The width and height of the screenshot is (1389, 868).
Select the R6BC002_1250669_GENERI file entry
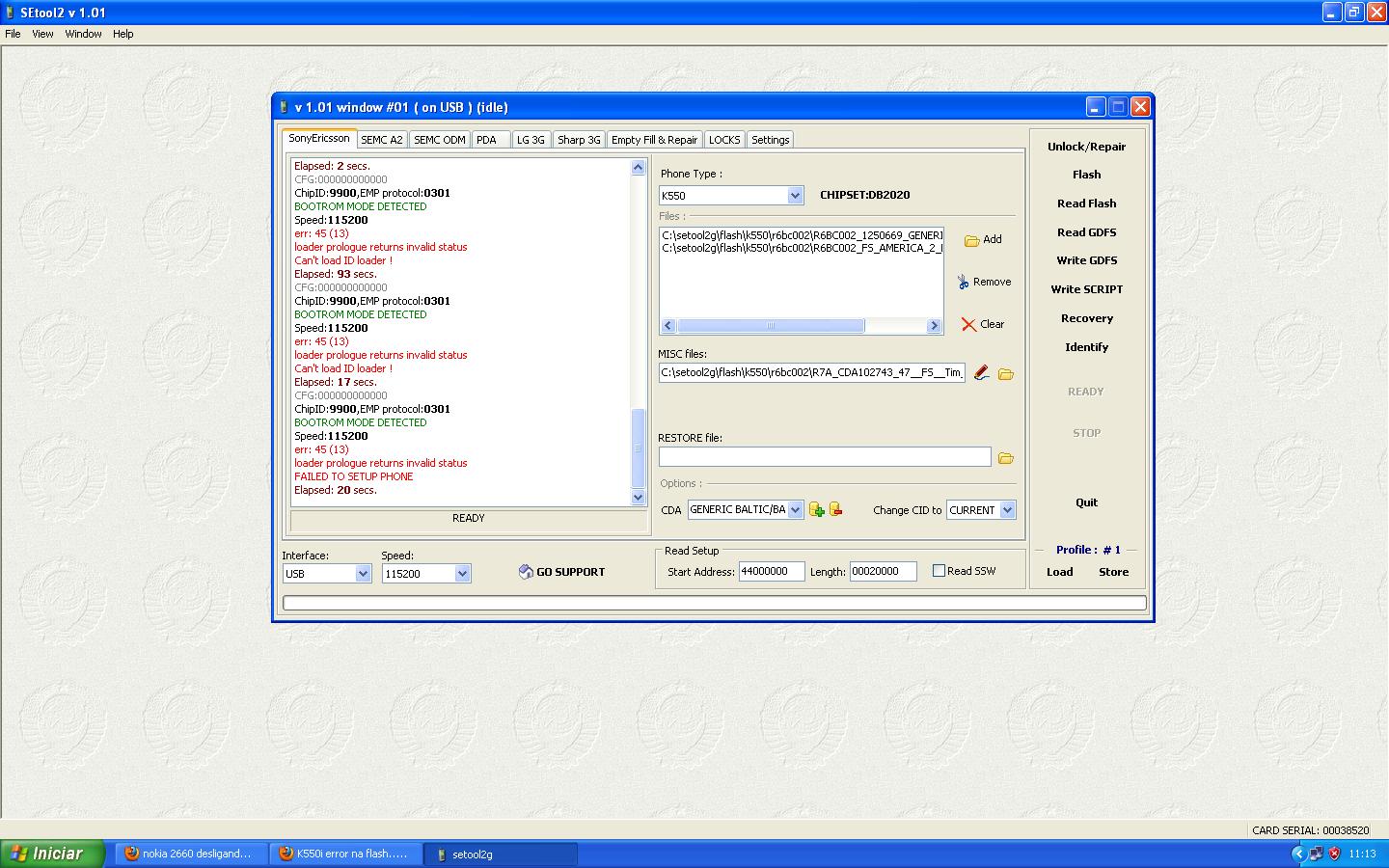803,235
